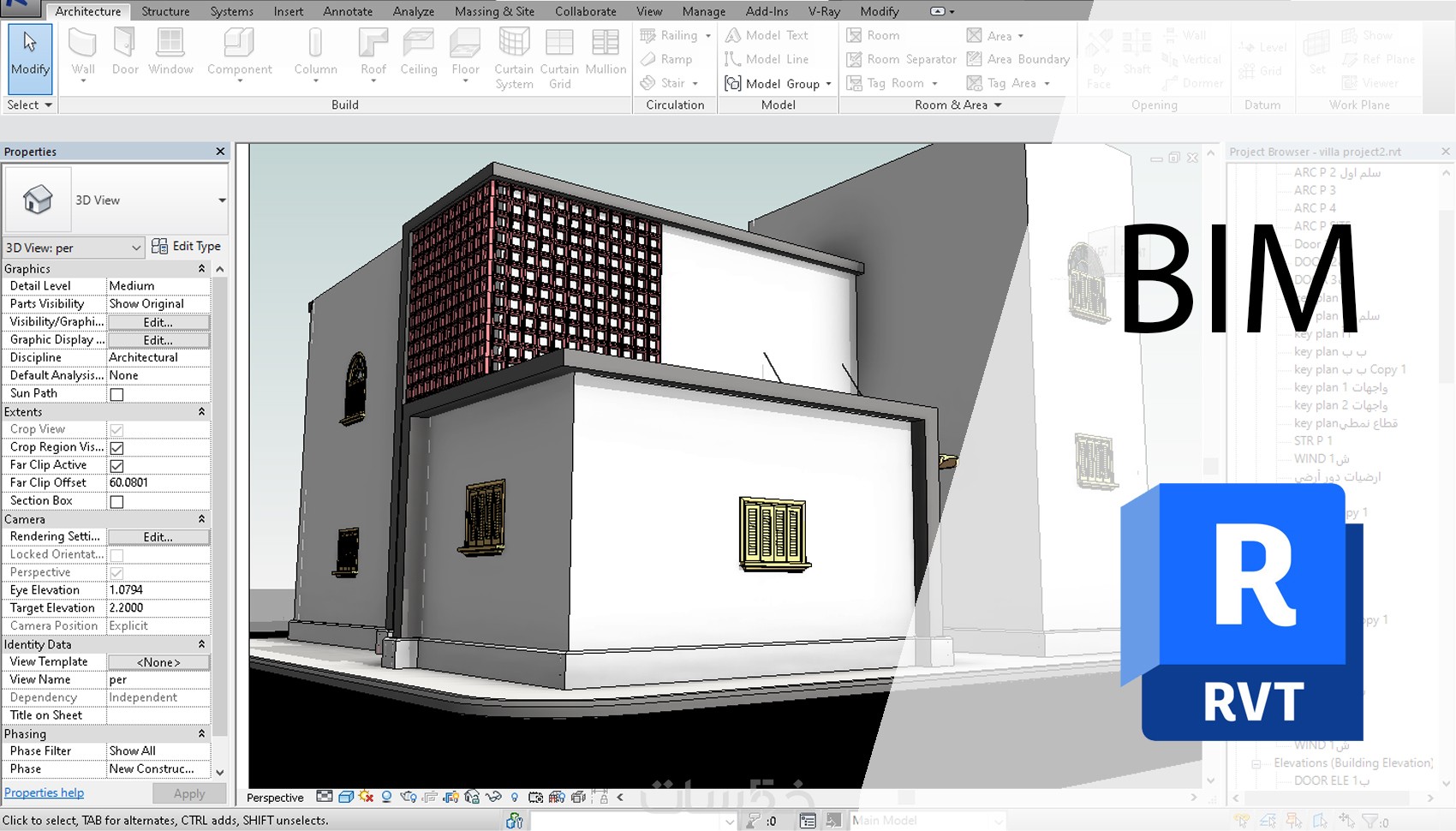Screen dimensions: 1456x831
Task: Uncheck Crop Region Visible
Action: pos(116,447)
